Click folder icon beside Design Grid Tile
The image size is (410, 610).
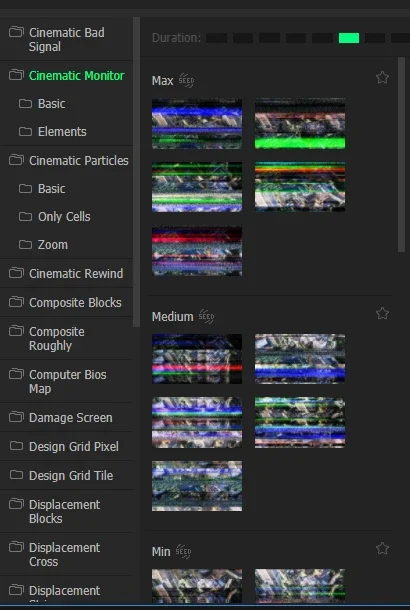16,475
